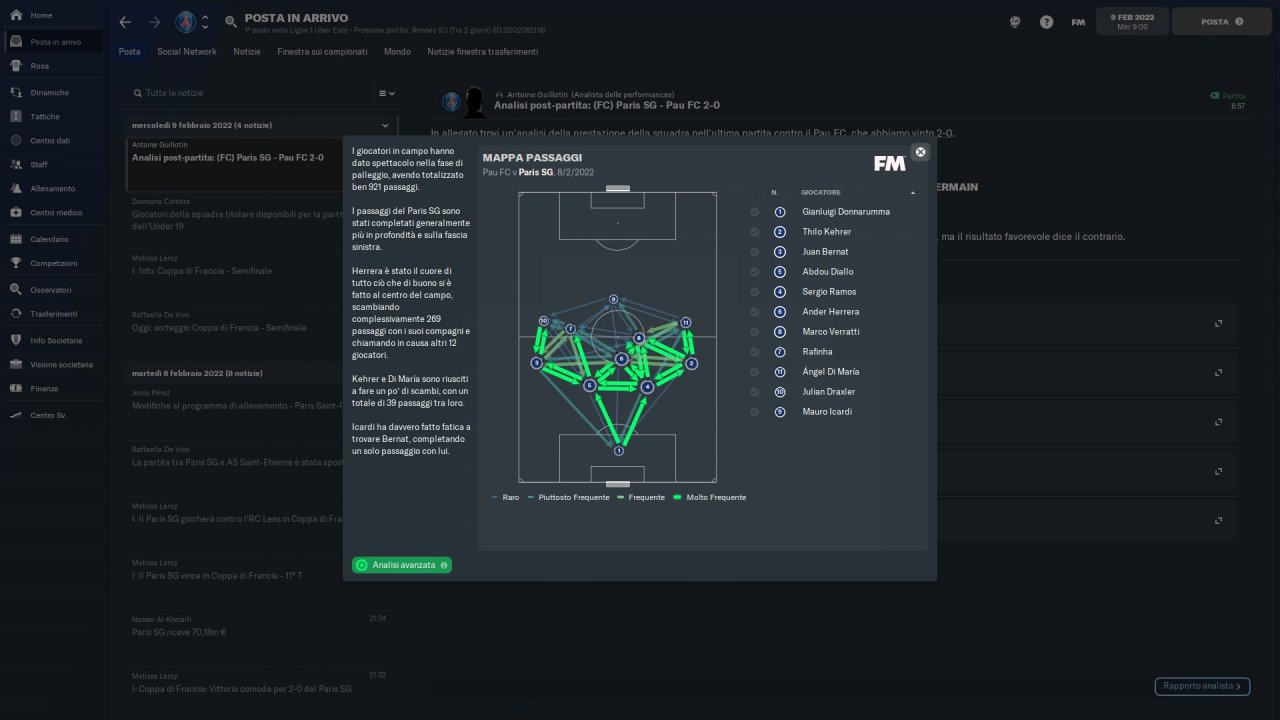
Task: Switch to the Social Network tab
Action: pos(187,52)
